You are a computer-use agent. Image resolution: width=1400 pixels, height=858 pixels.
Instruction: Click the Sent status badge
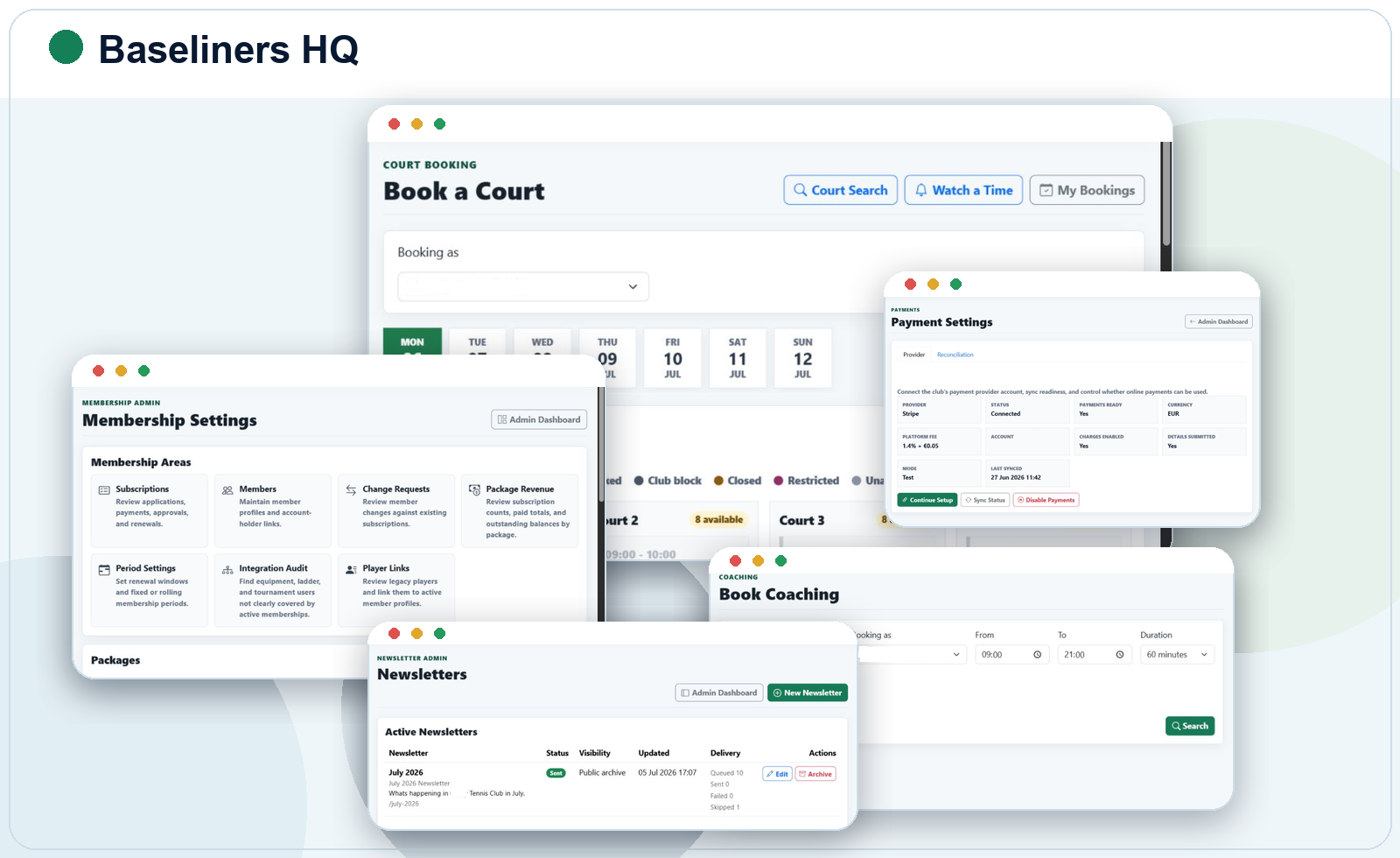click(x=556, y=773)
